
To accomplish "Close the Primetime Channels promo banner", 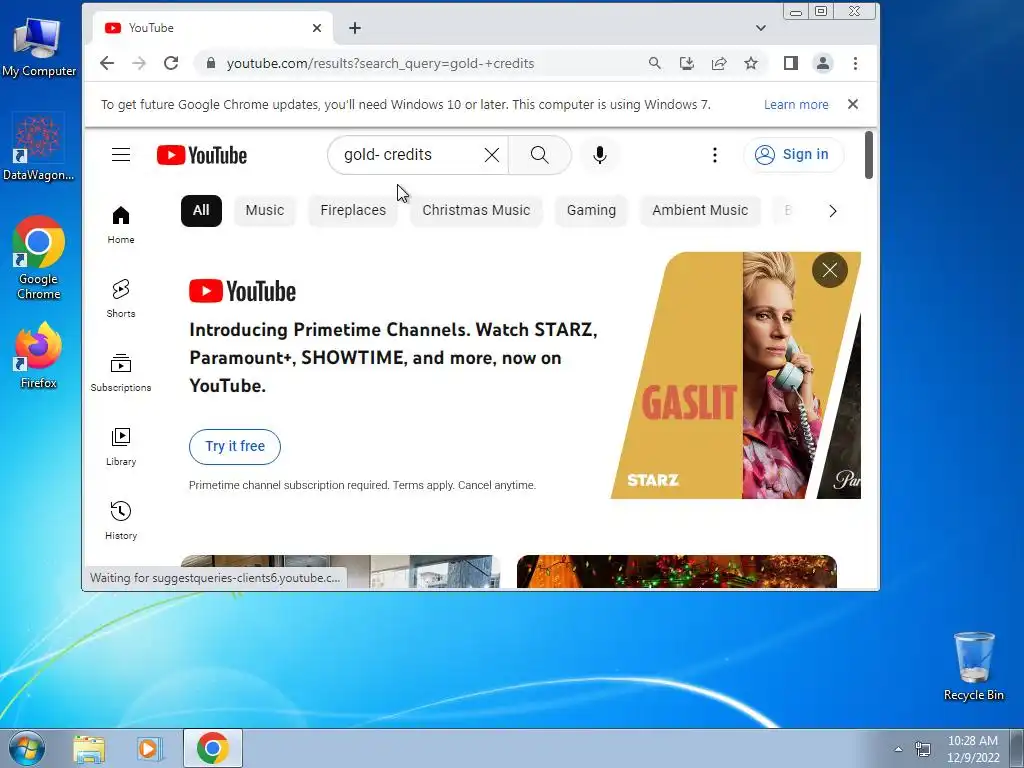I will 830,270.
